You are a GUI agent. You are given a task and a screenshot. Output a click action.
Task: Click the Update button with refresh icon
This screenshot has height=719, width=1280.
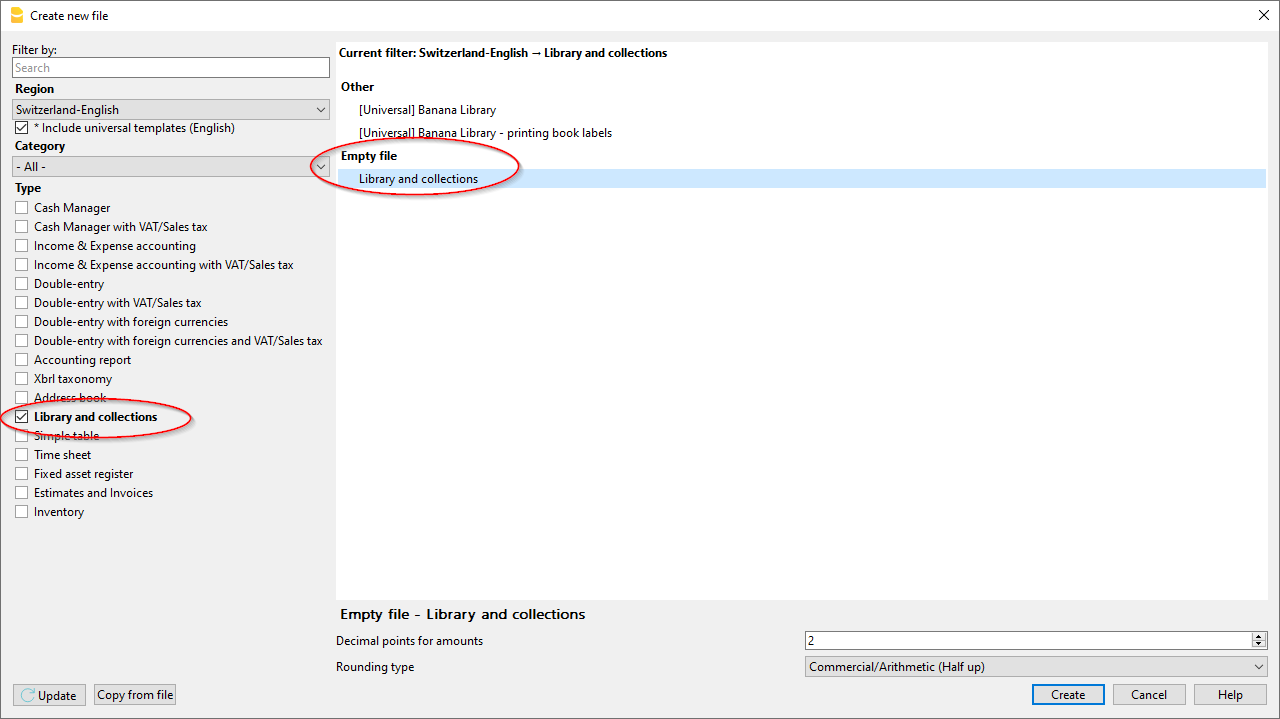[49, 695]
